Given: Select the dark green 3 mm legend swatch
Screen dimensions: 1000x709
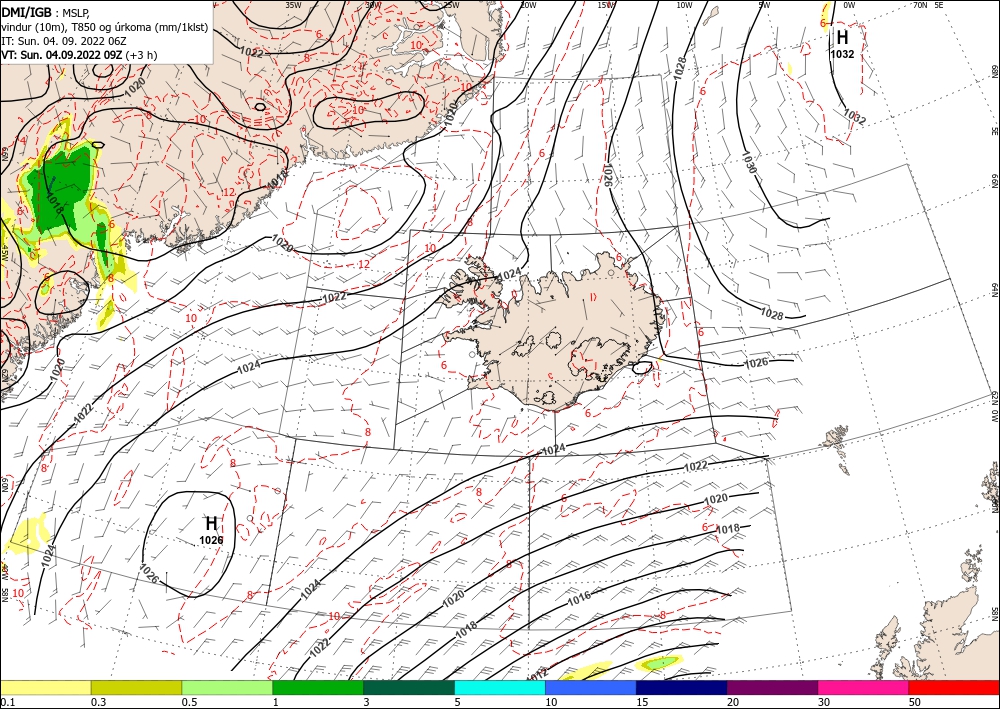Looking at the screenshot, I should click(409, 687).
